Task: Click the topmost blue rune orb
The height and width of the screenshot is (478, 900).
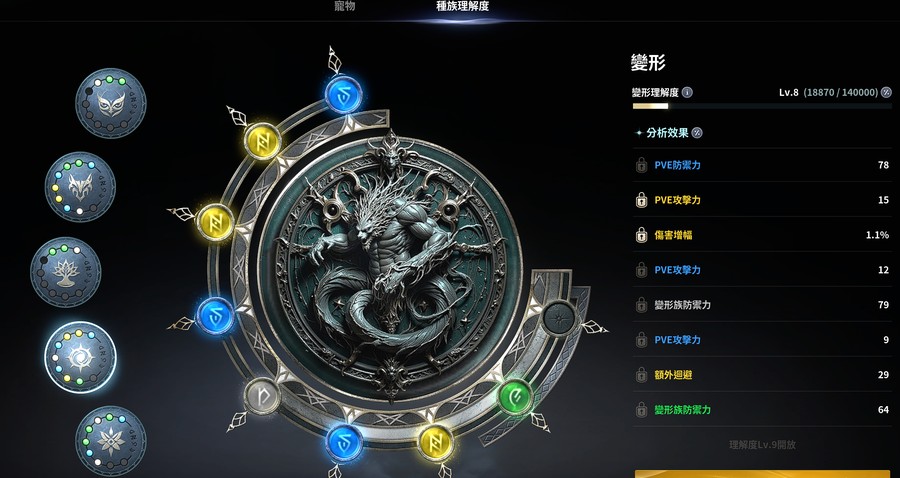Action: [343, 94]
